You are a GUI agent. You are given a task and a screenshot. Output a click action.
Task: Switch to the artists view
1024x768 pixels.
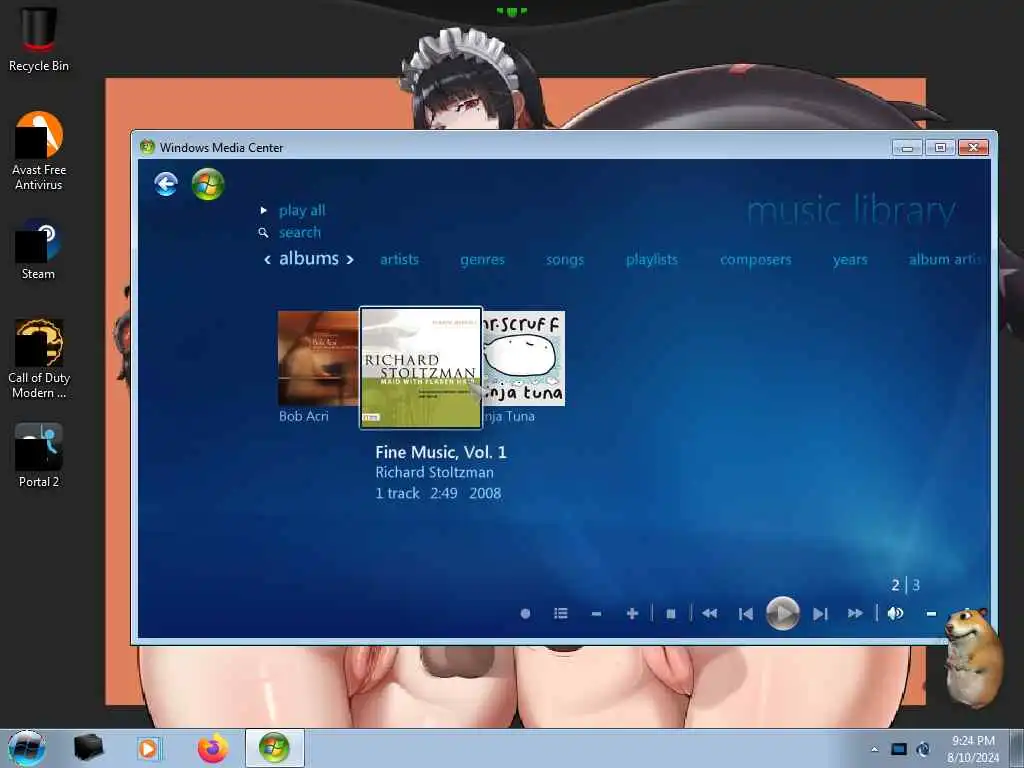point(399,259)
